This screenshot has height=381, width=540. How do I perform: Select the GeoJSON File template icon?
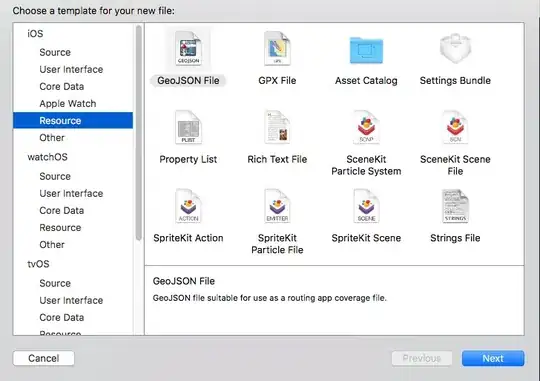click(188, 48)
